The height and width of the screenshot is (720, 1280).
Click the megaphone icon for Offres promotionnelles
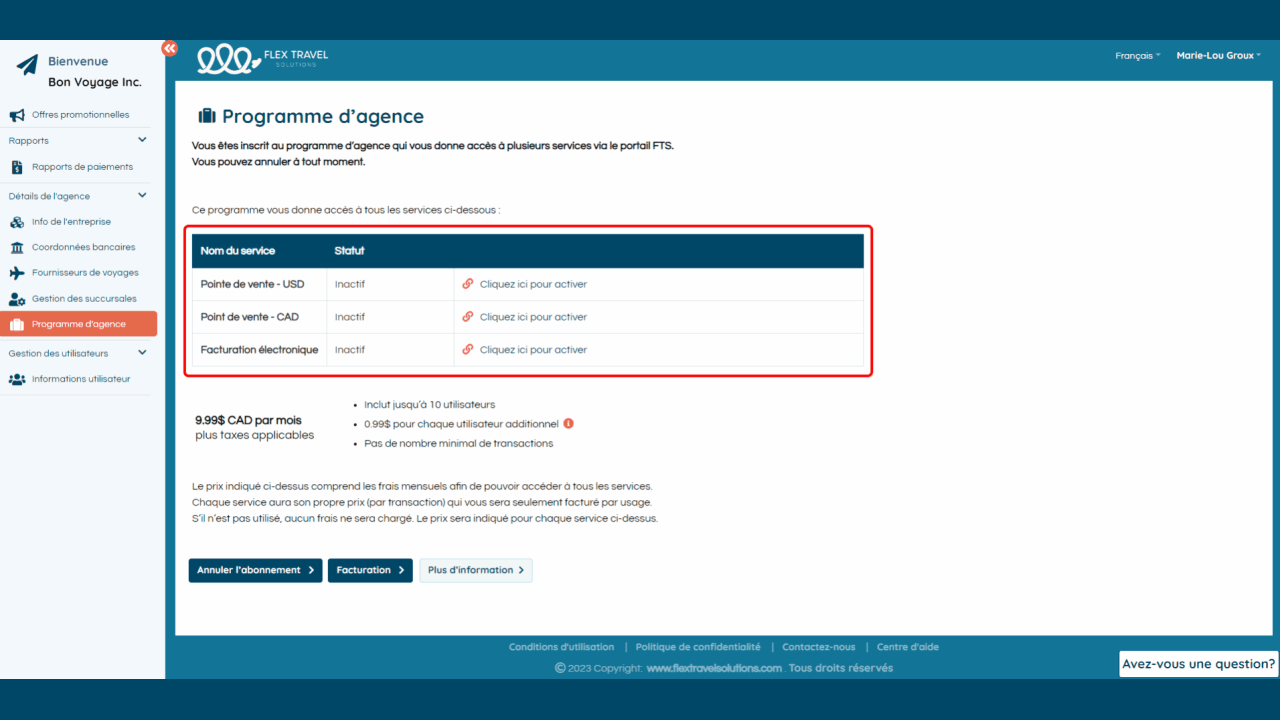17,115
